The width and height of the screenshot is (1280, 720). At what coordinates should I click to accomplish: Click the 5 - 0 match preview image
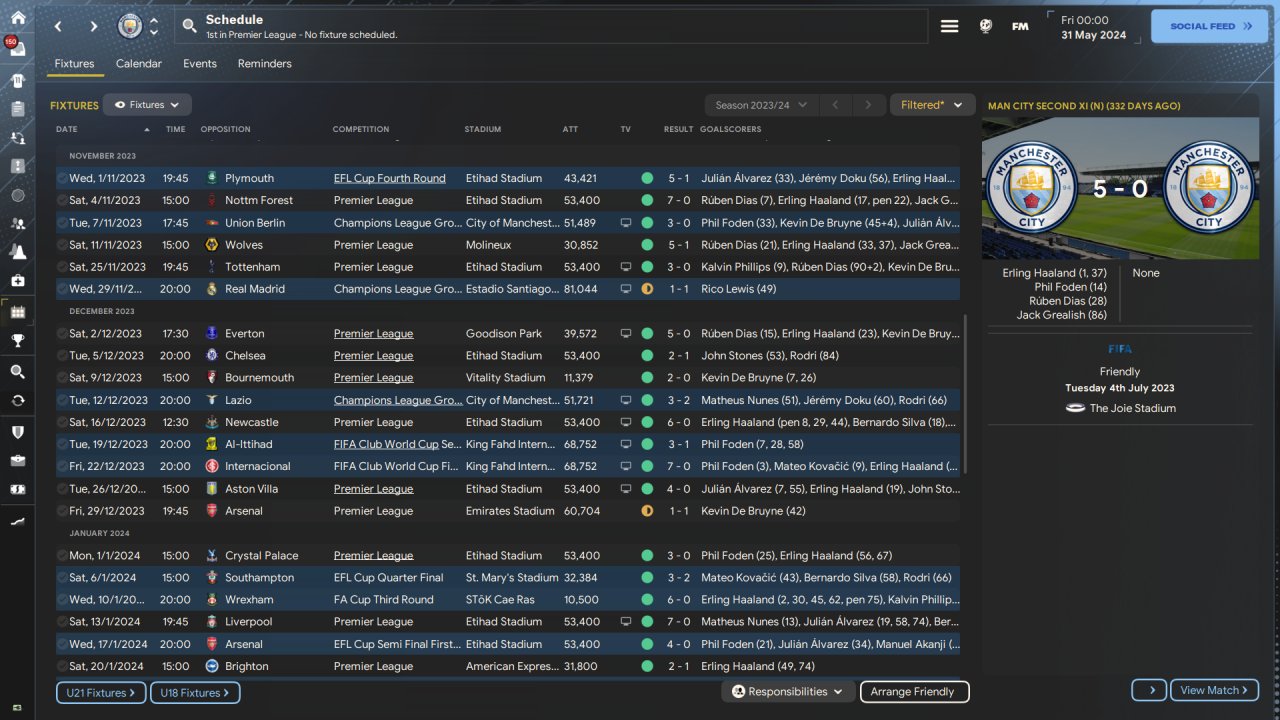(1121, 188)
